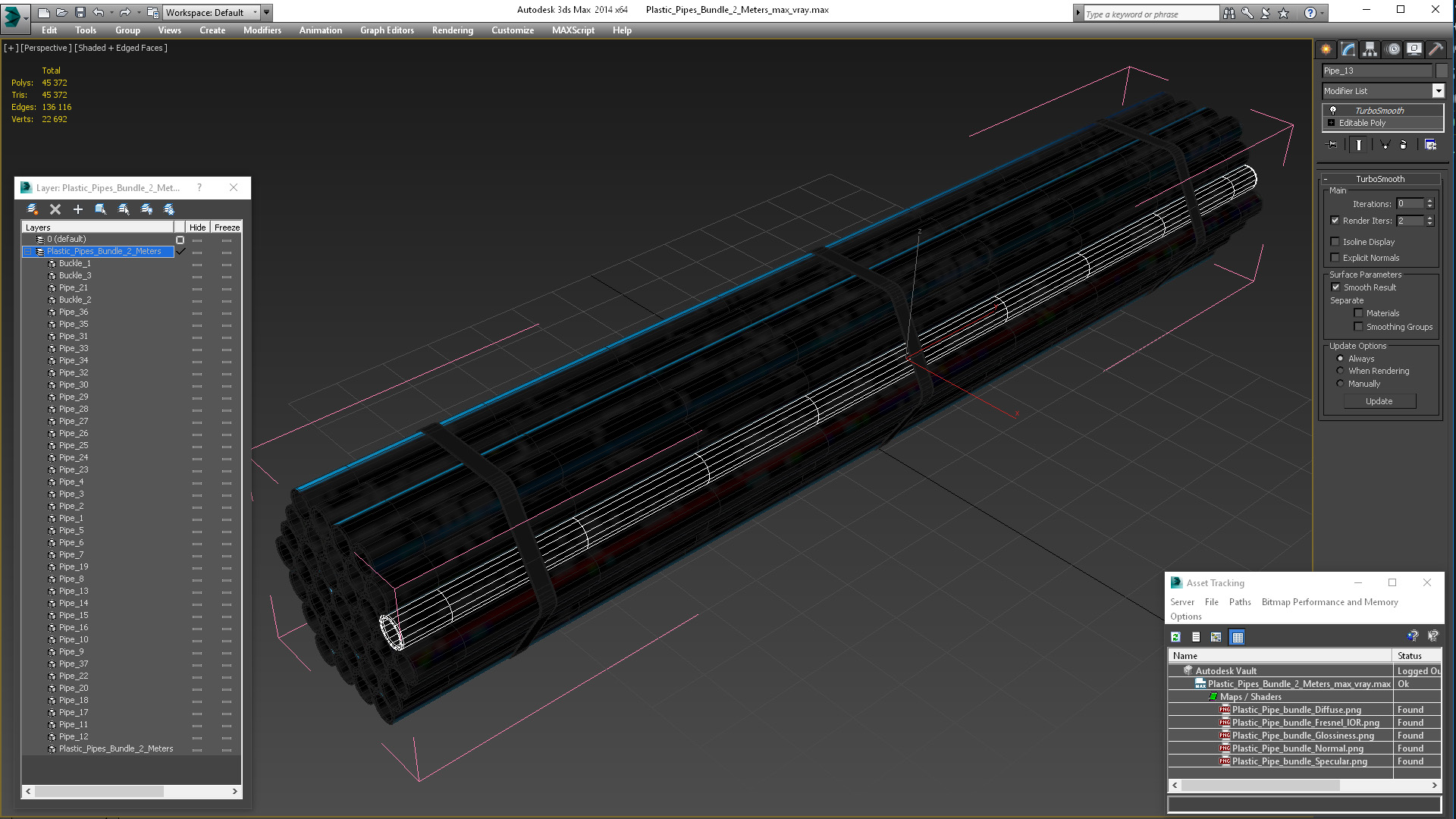1456x819 pixels.
Task: Undo the last action
Action: click(x=97, y=12)
